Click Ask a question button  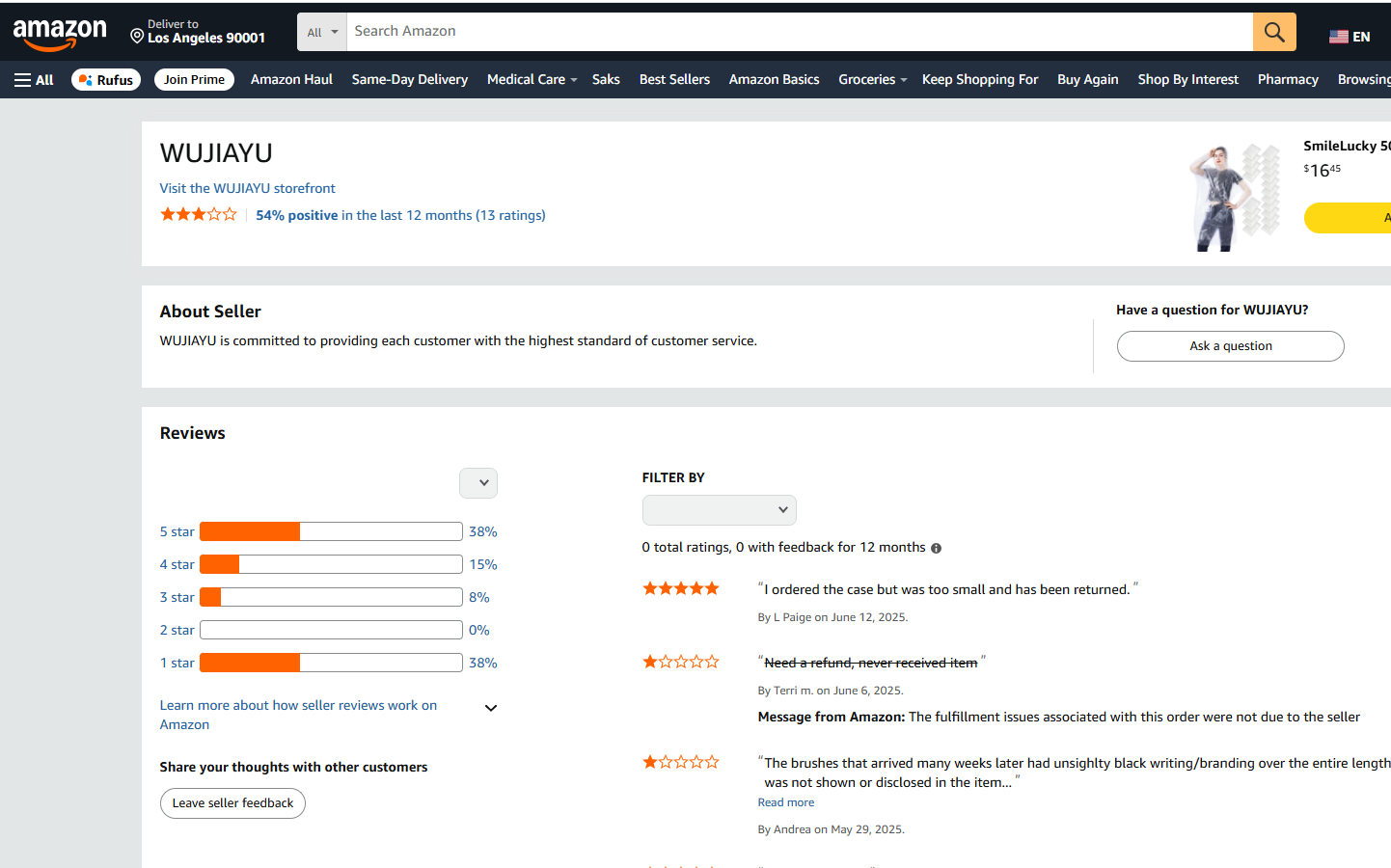tap(1230, 346)
